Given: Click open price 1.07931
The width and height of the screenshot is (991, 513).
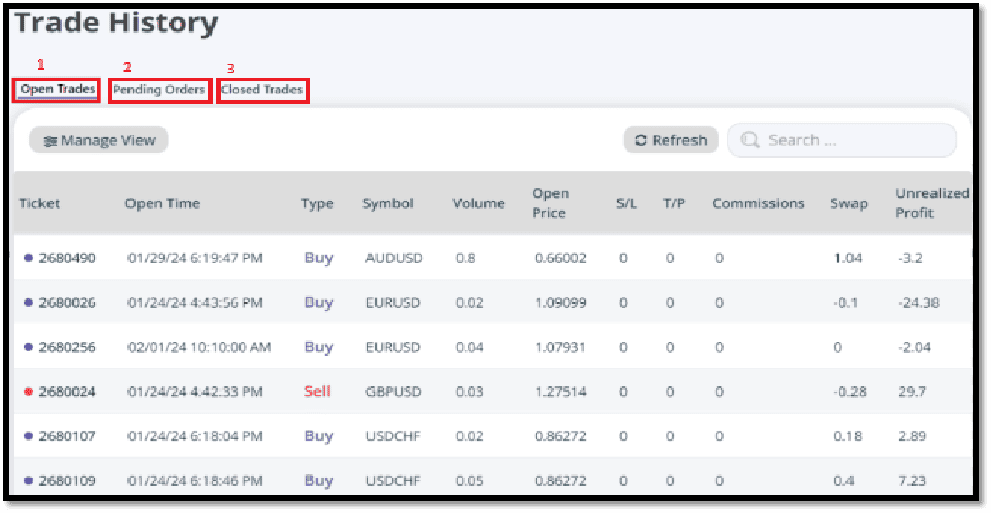Looking at the screenshot, I should (x=560, y=347).
